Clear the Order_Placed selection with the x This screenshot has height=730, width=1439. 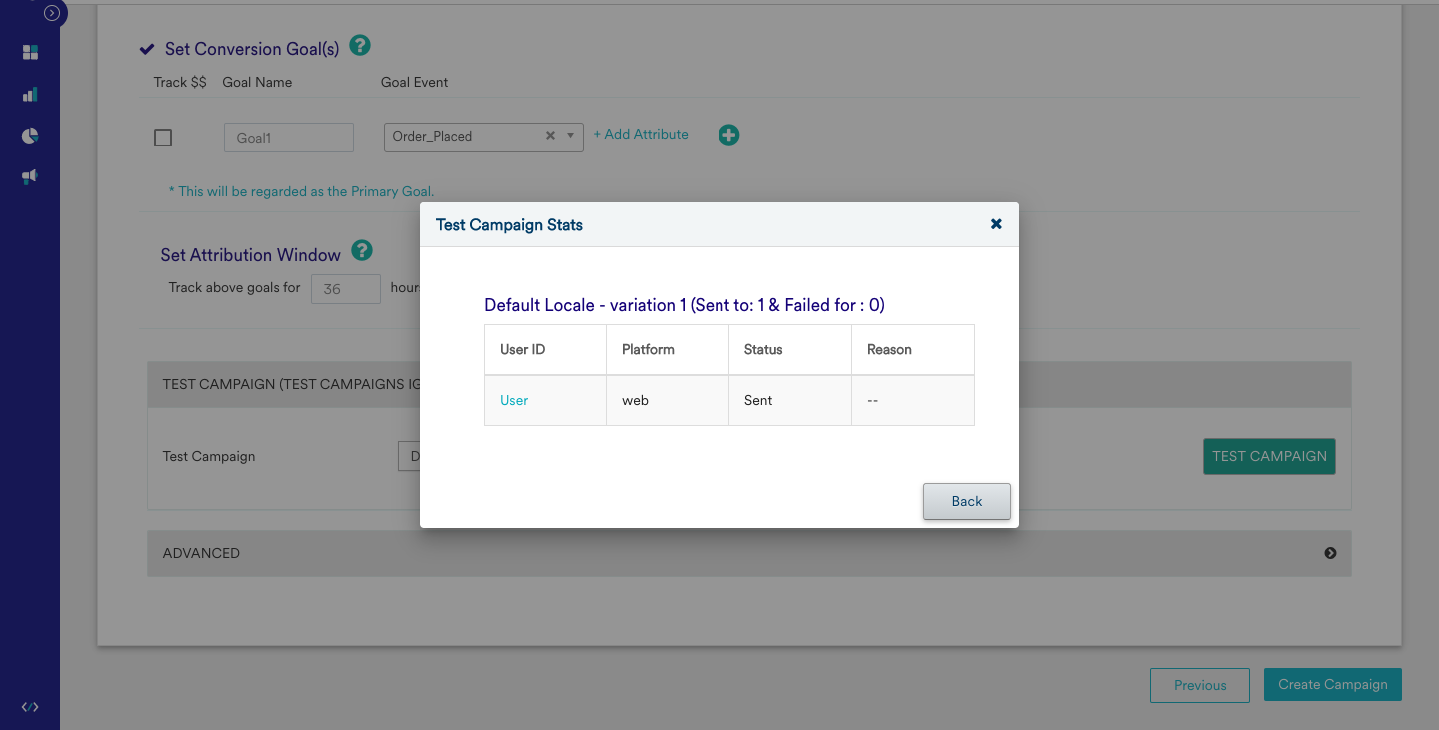(550, 136)
